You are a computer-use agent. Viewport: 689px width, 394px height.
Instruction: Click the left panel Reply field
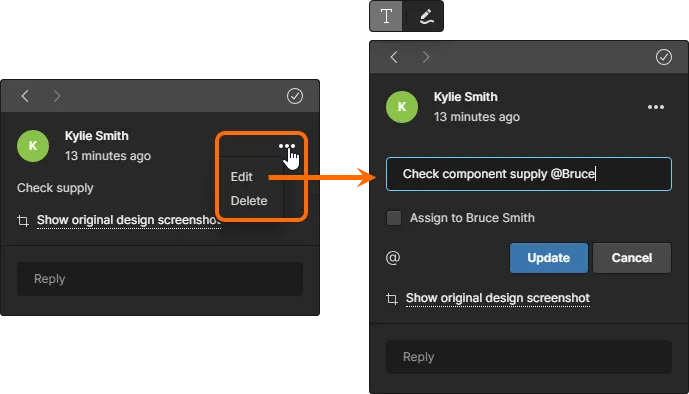pos(160,279)
